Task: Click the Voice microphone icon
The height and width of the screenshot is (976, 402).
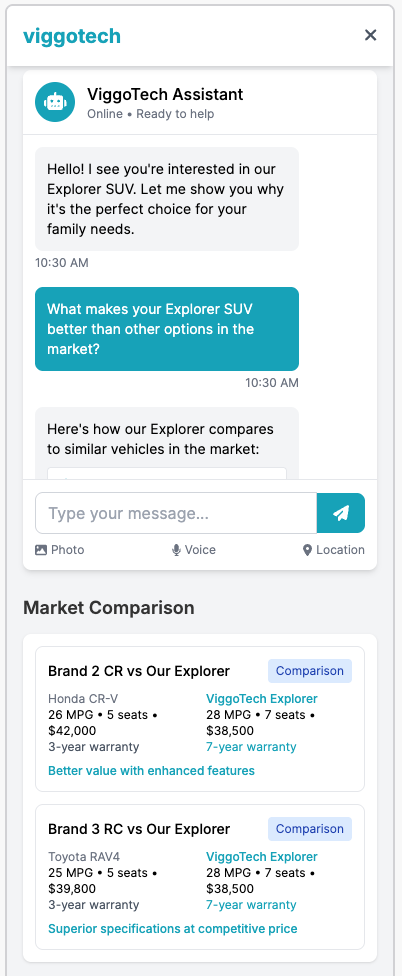Action: (176, 550)
